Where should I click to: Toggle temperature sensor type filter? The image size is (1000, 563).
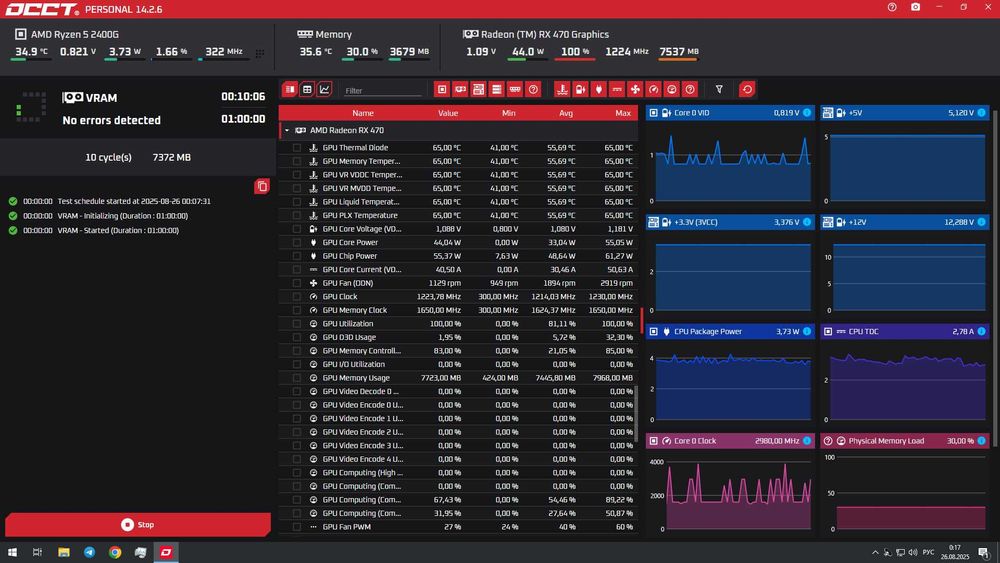coord(562,89)
